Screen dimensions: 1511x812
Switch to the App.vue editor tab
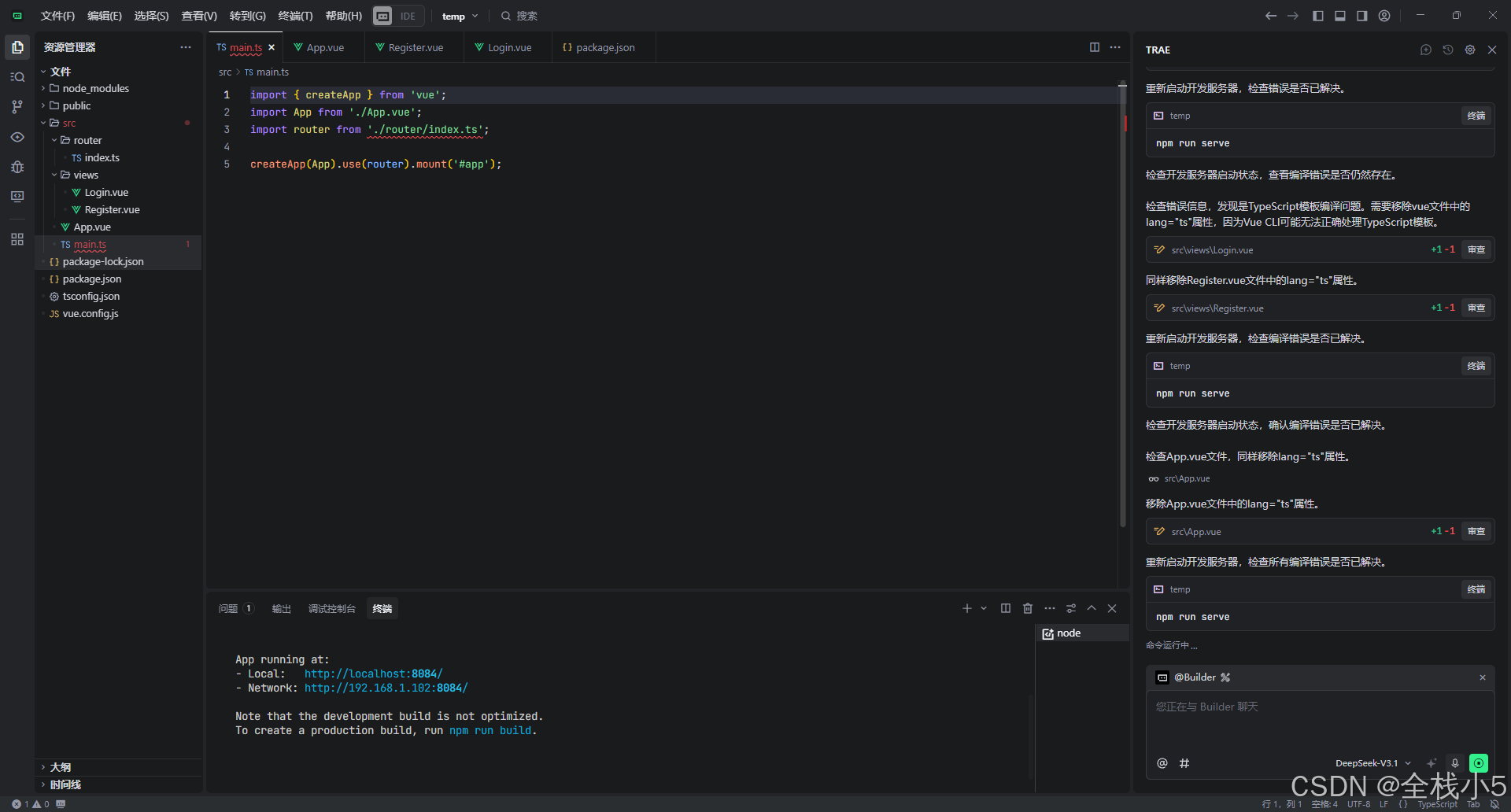pos(325,47)
